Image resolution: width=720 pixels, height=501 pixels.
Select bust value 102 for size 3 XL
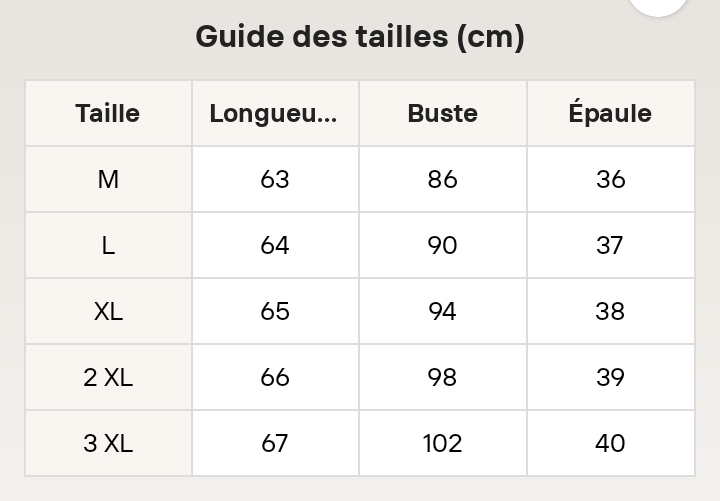pos(443,443)
